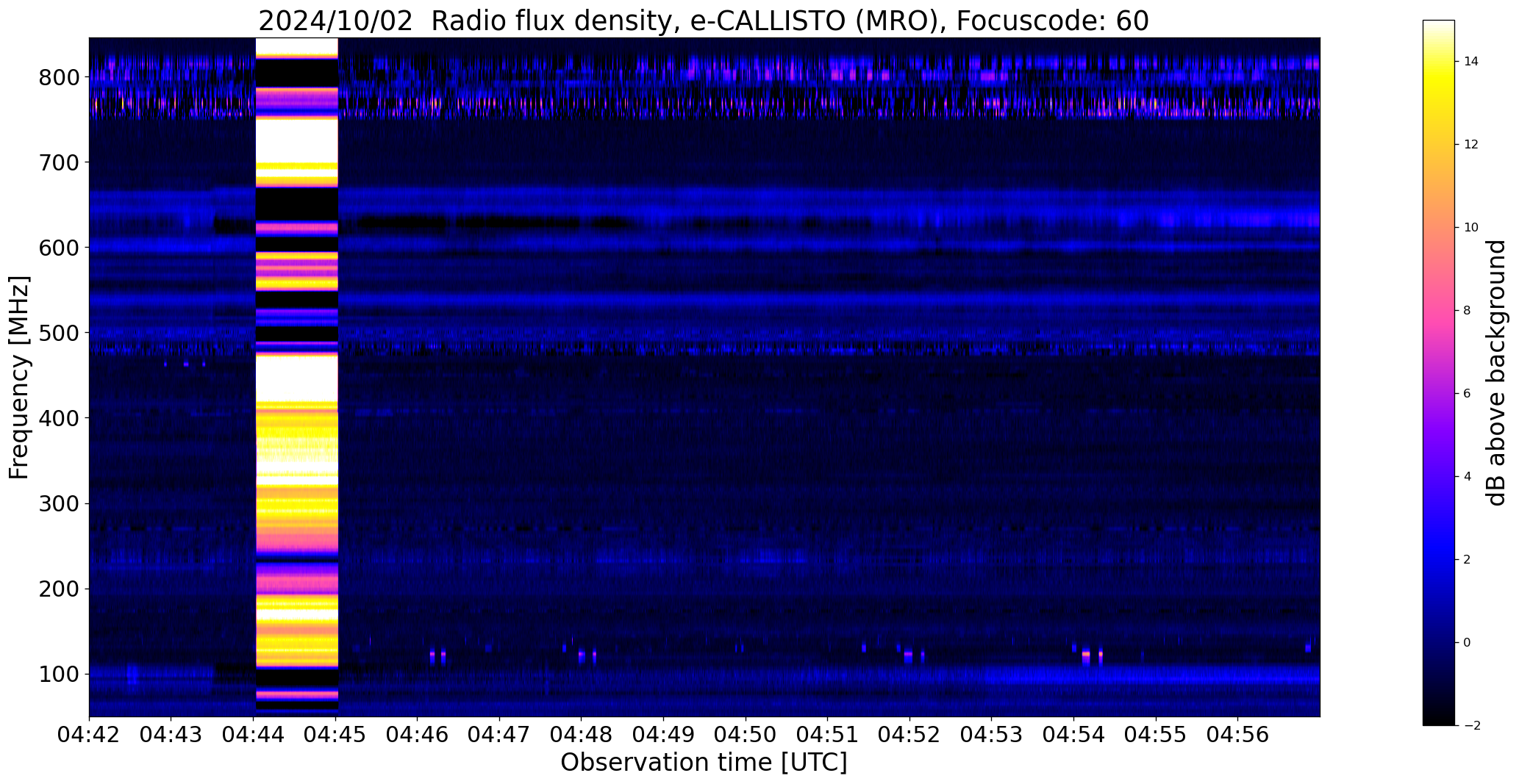
Task: Click the colorbar tick label 8
Action: point(1468,311)
